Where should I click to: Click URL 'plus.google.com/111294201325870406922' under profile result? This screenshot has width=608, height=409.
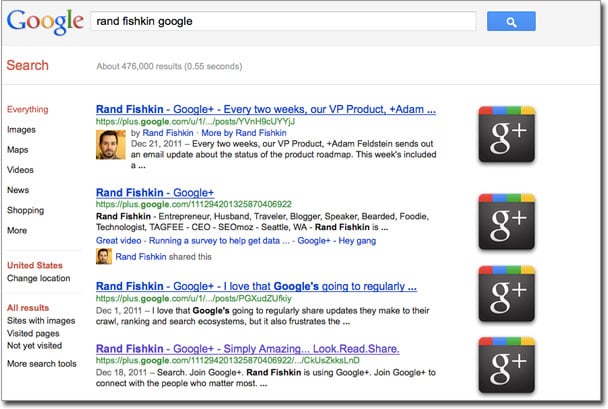tap(193, 204)
